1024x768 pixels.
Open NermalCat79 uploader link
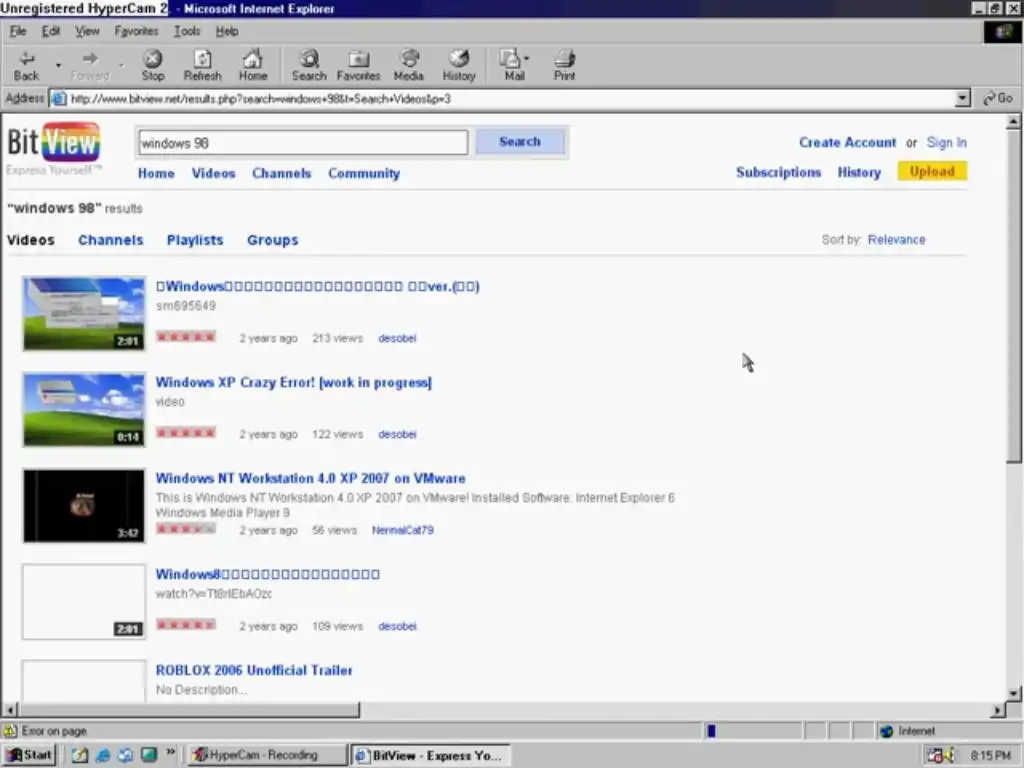click(x=402, y=530)
